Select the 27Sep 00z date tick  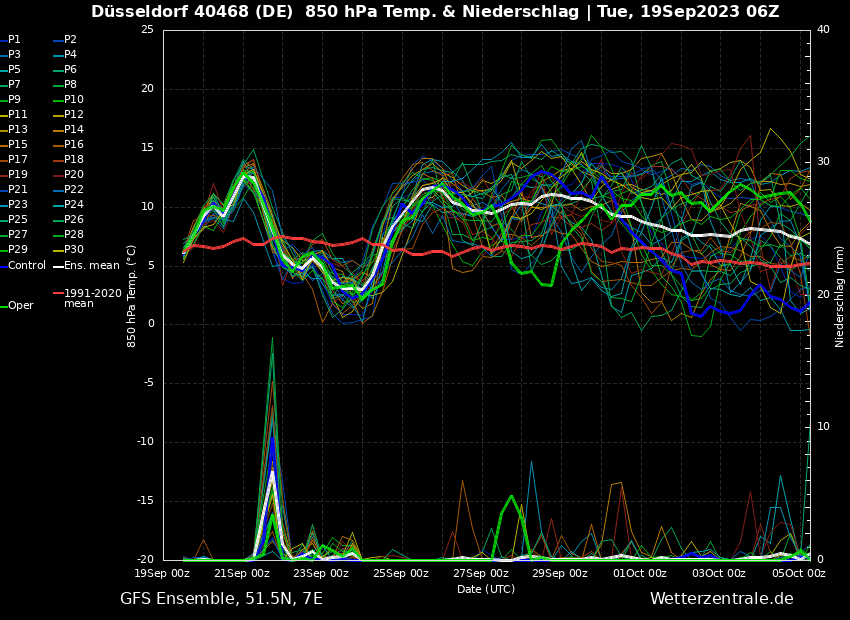point(480,573)
